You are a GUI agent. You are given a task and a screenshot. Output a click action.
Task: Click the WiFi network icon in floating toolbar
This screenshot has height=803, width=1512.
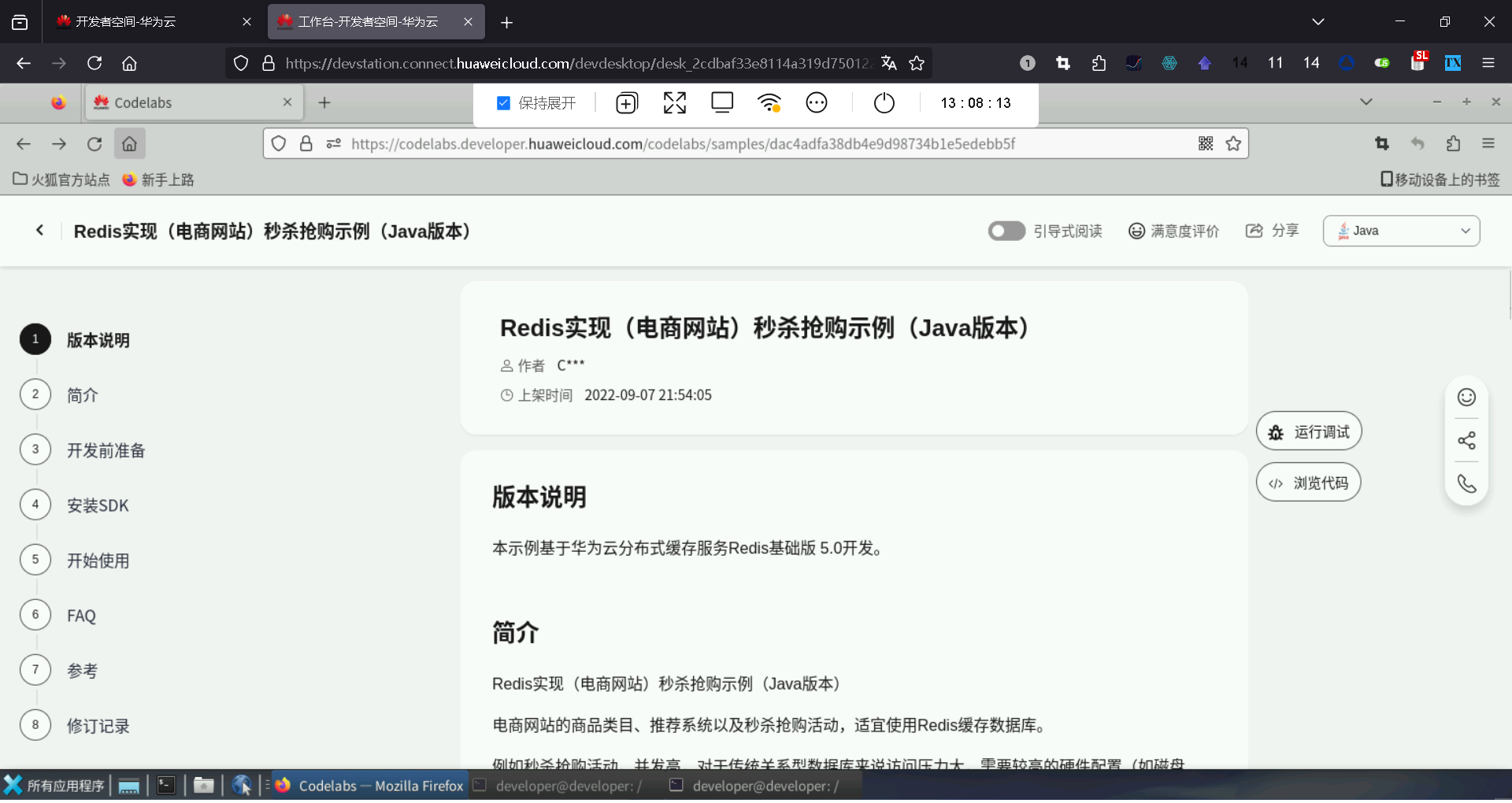pos(769,102)
